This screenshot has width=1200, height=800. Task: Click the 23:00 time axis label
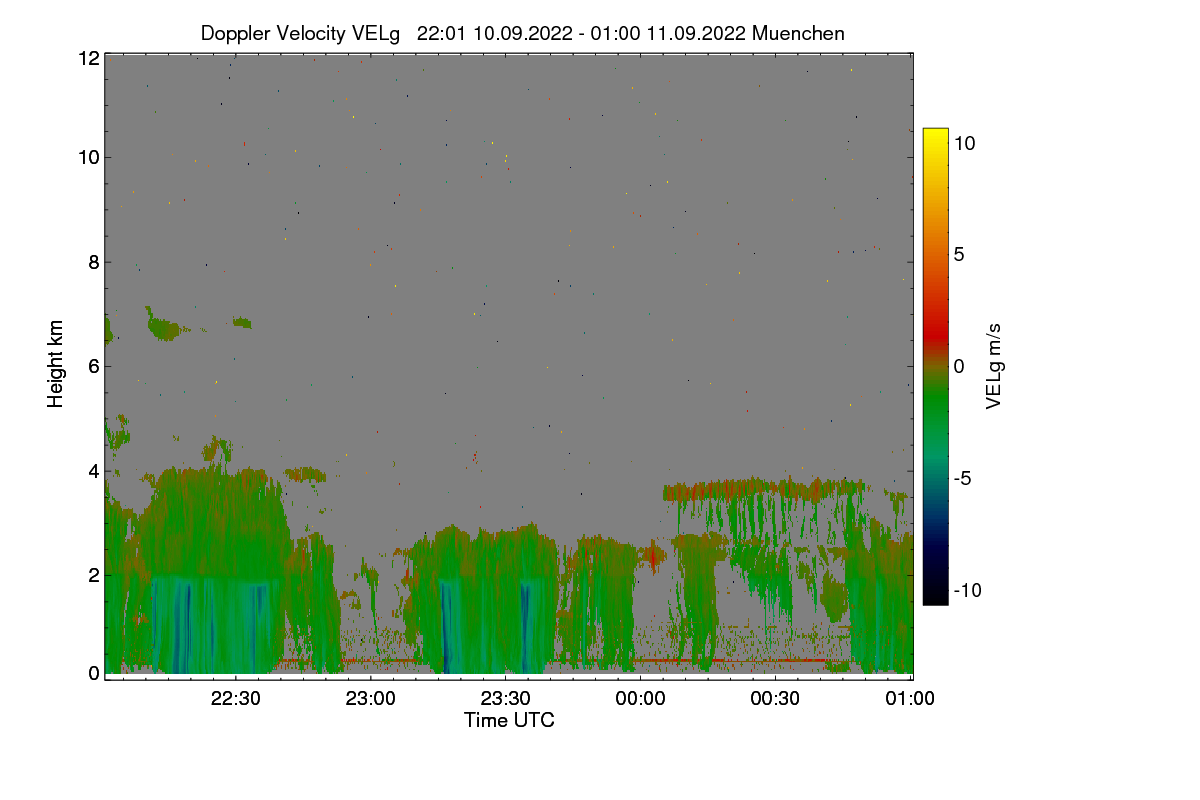[x=371, y=699]
